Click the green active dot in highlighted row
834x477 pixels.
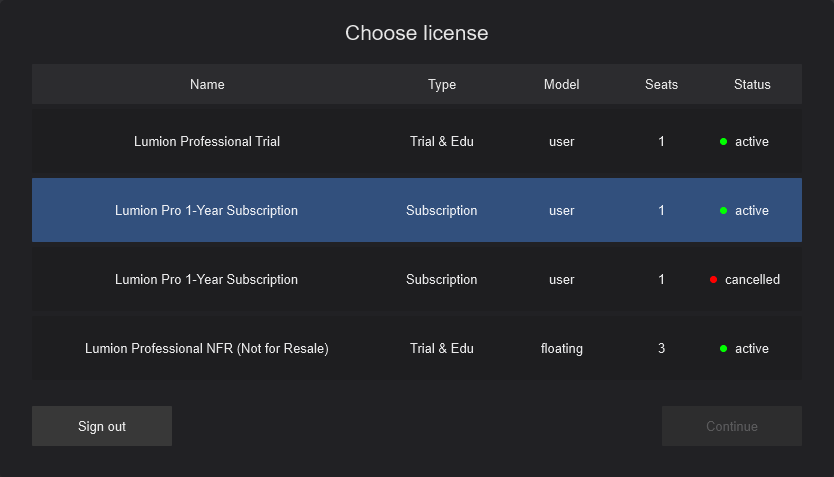click(x=723, y=211)
